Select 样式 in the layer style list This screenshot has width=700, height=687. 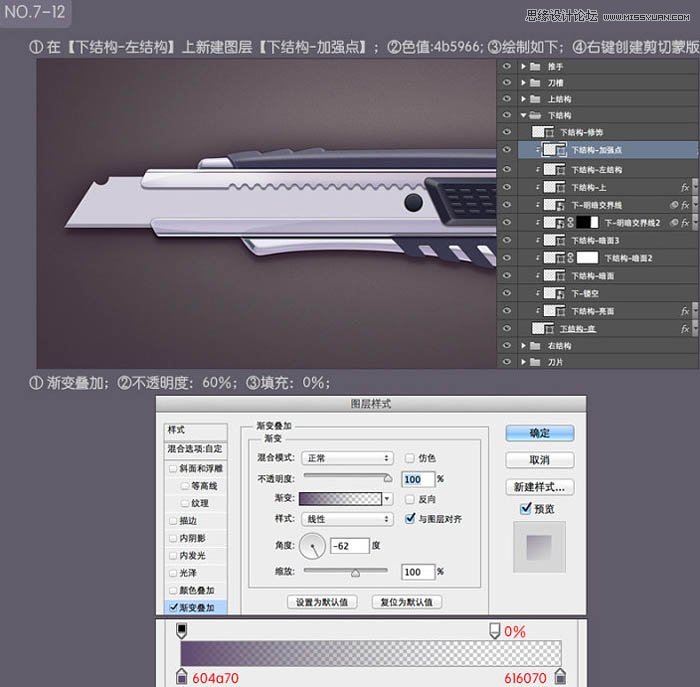195,430
